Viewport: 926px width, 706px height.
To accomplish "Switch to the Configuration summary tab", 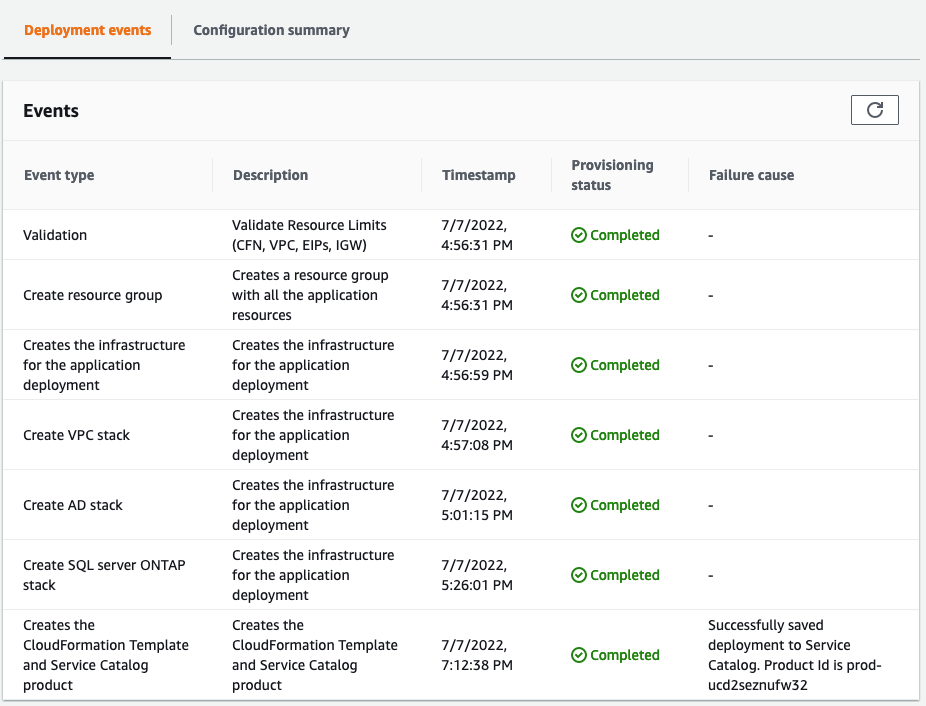I will 271,30.
